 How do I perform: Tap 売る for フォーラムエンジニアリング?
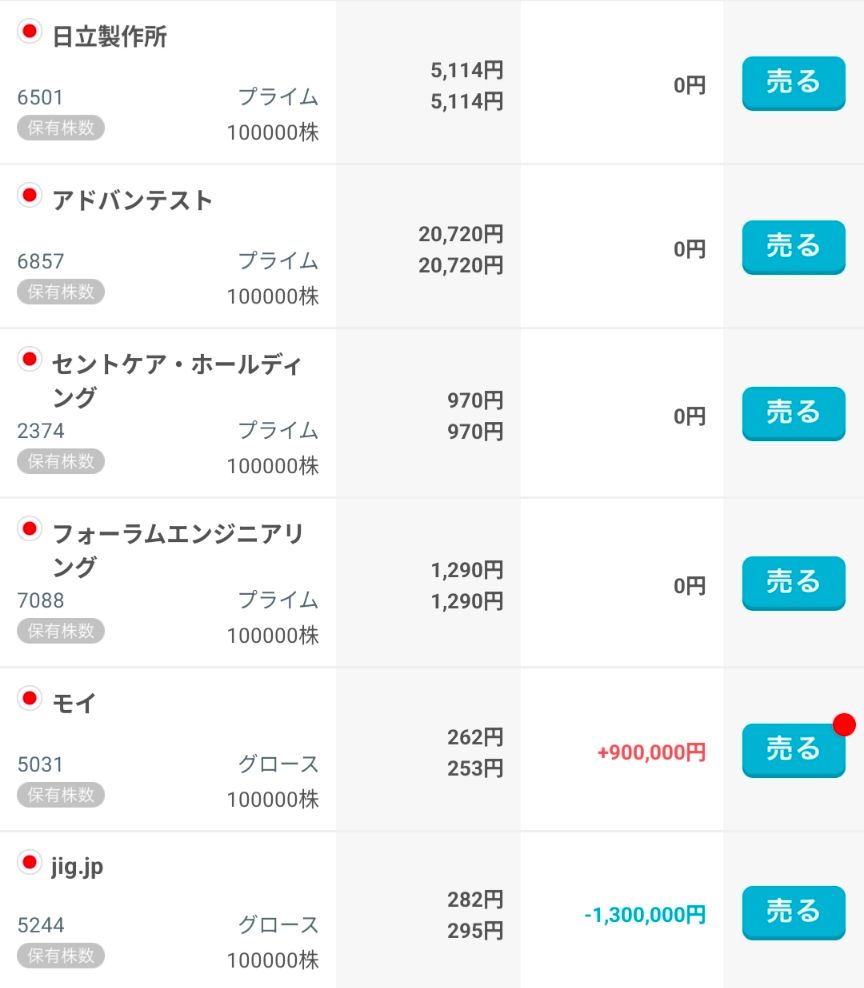[x=793, y=583]
